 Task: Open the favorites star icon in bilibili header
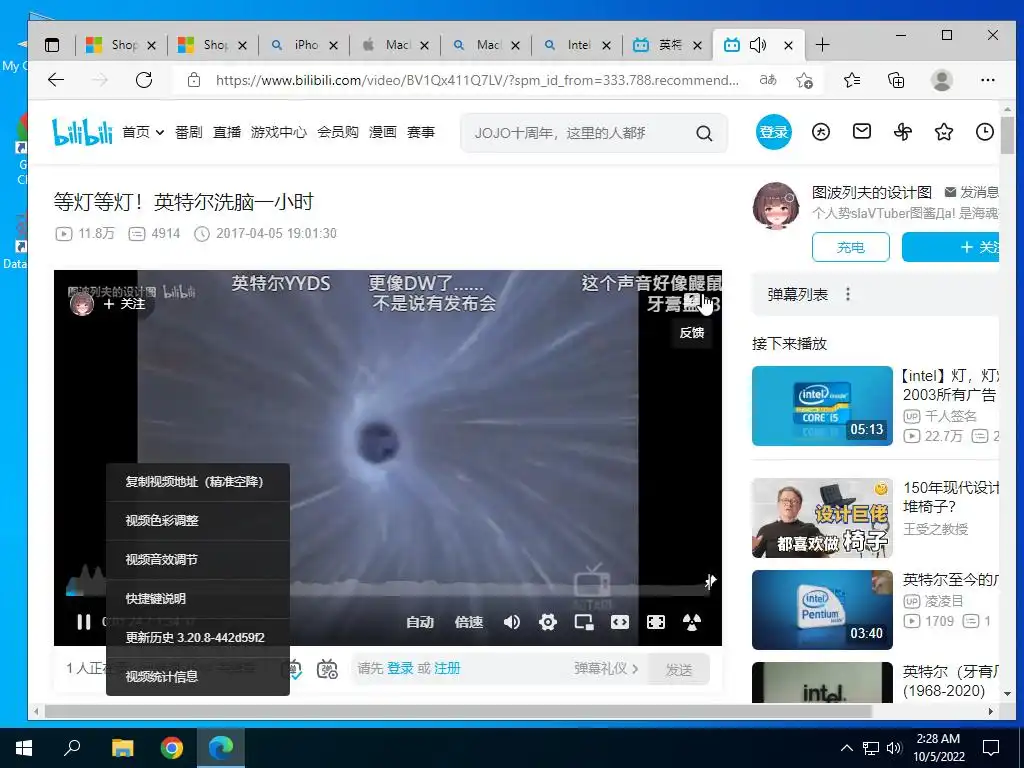click(x=944, y=132)
